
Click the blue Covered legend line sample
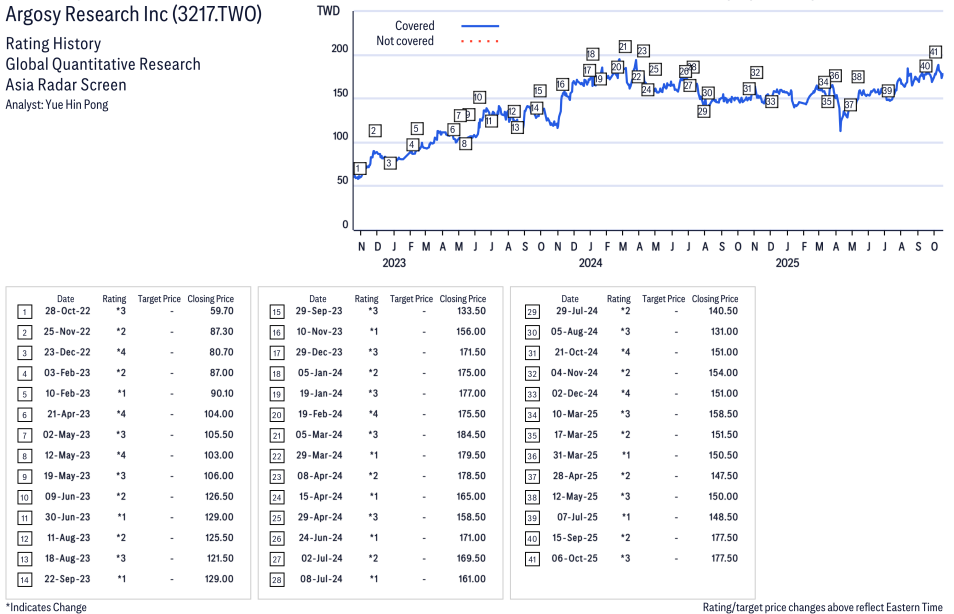[480, 26]
